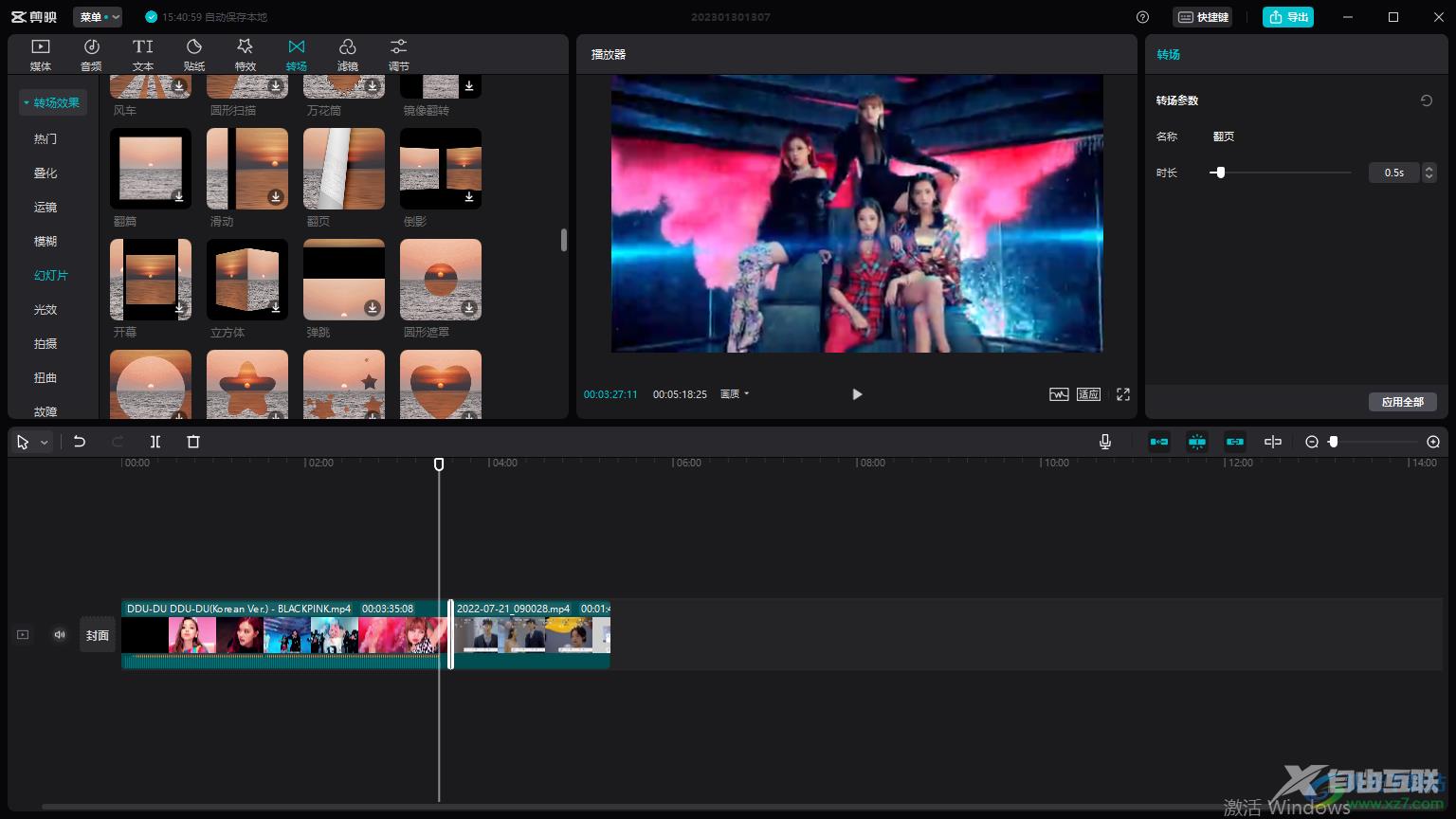The width and height of the screenshot is (1456, 819).
Task: Adjust the 时长 duration slider
Action: click(x=1220, y=173)
